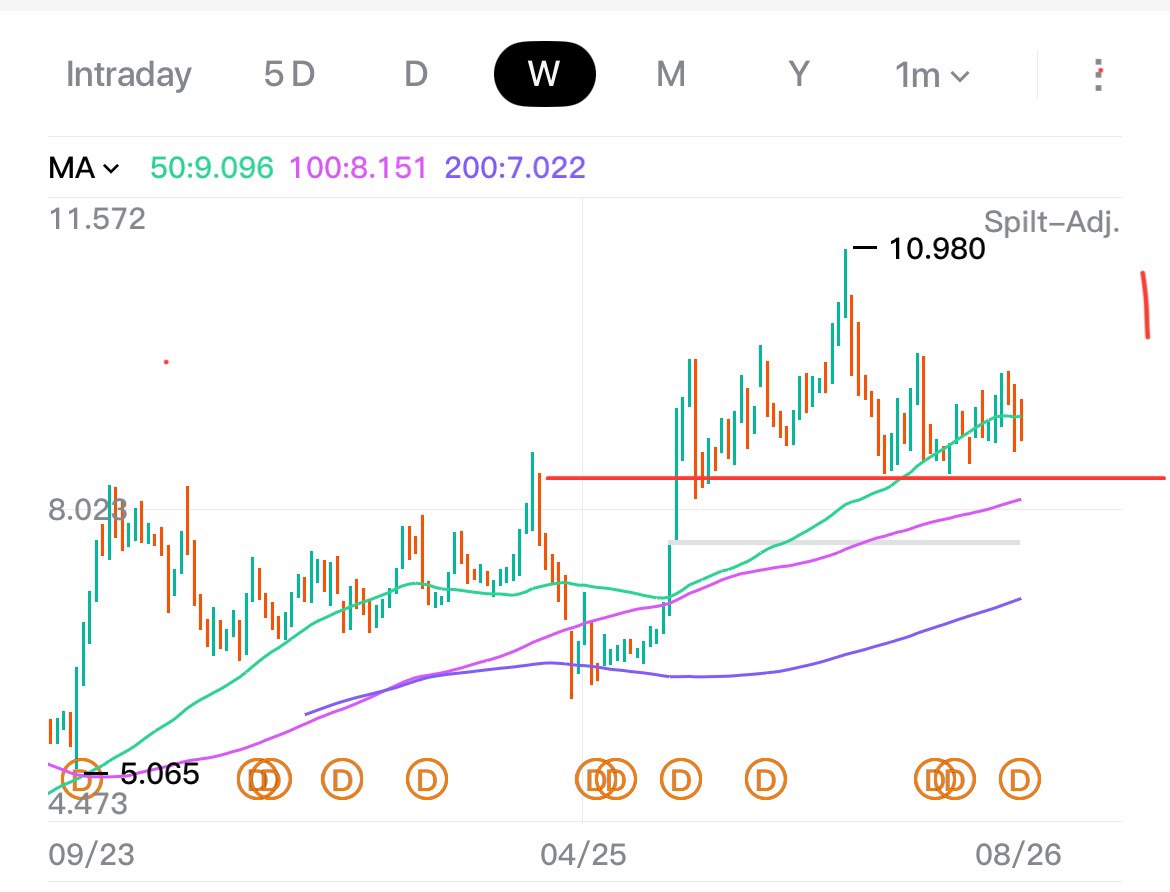Click the MA 100:8.151 value

pos(358,168)
